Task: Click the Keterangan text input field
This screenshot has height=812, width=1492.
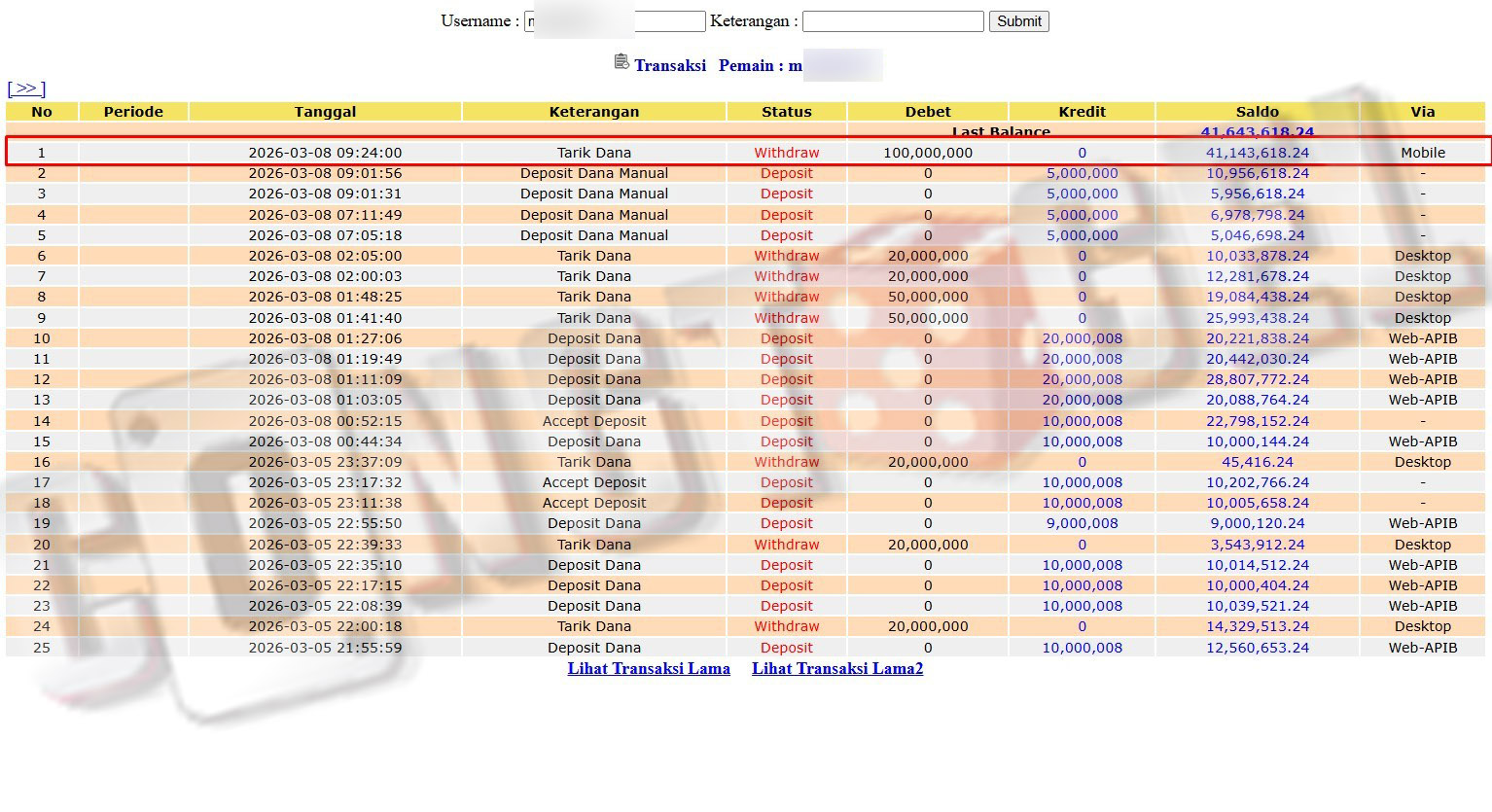Action: pyautogui.click(x=892, y=21)
